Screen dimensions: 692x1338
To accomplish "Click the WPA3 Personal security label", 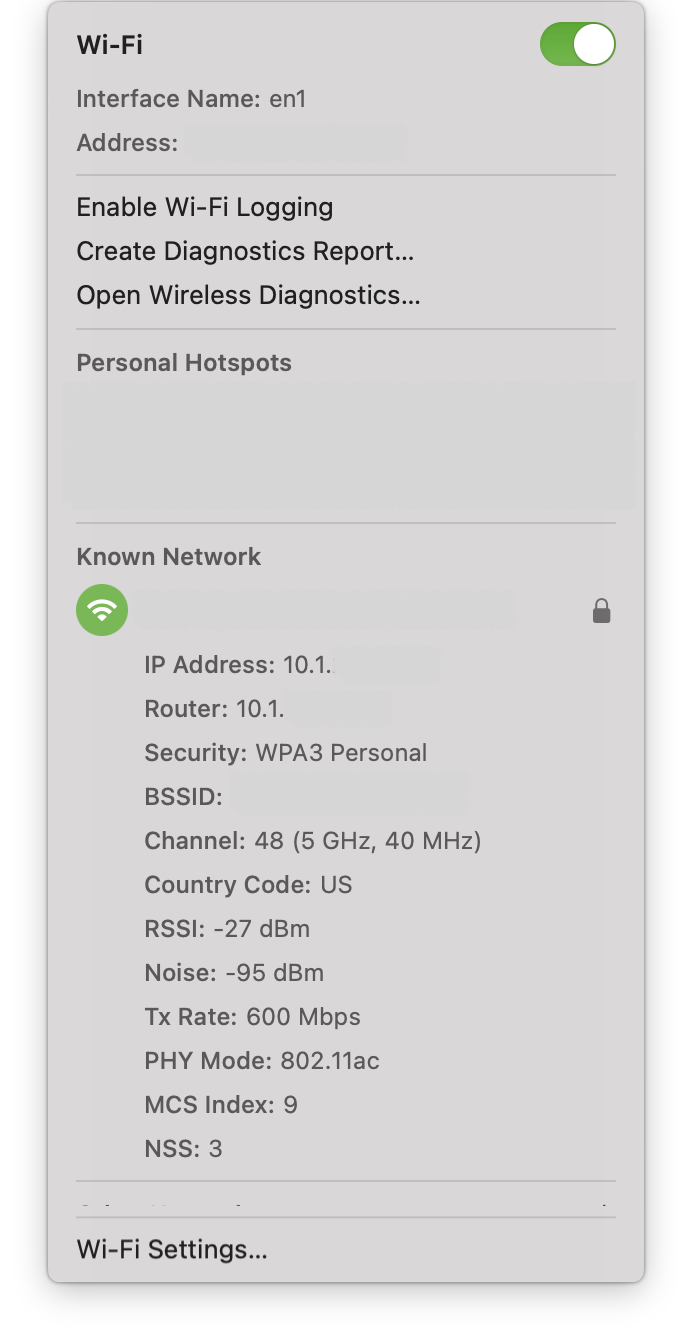I will tap(286, 752).
